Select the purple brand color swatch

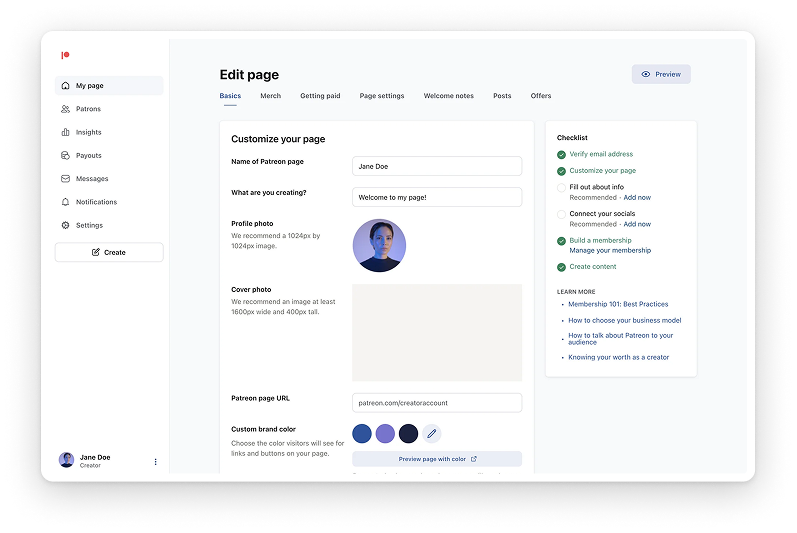click(385, 433)
